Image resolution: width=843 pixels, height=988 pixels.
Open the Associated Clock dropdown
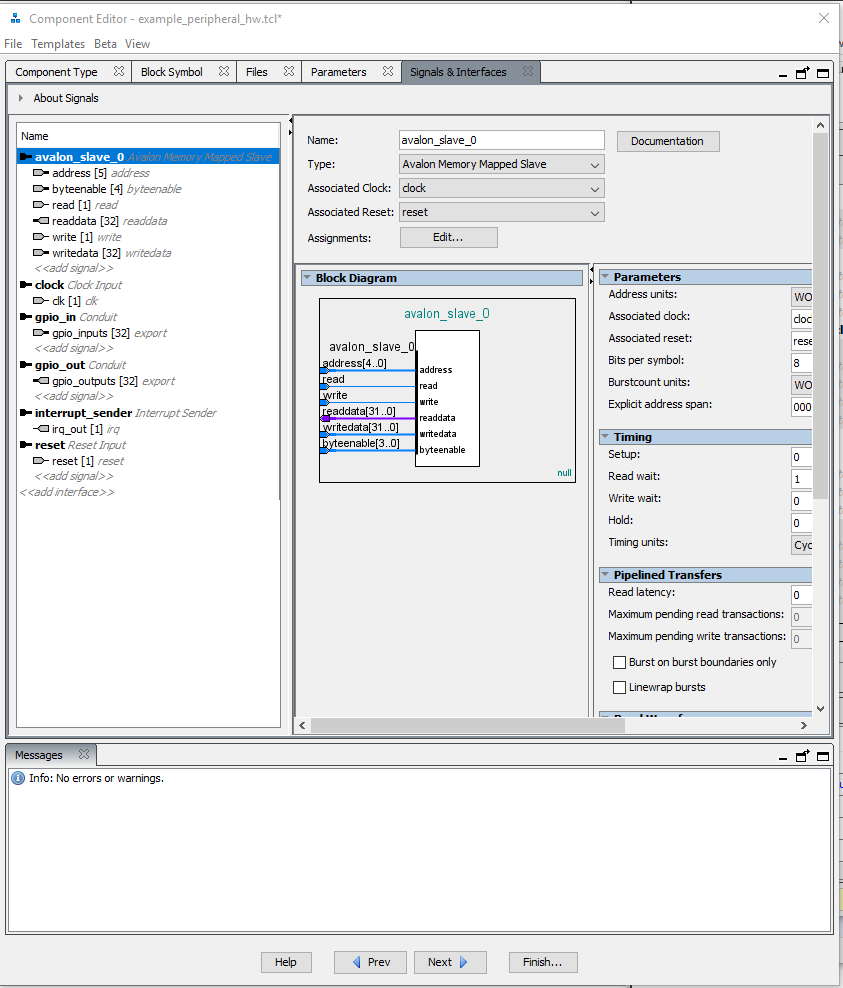[501, 188]
